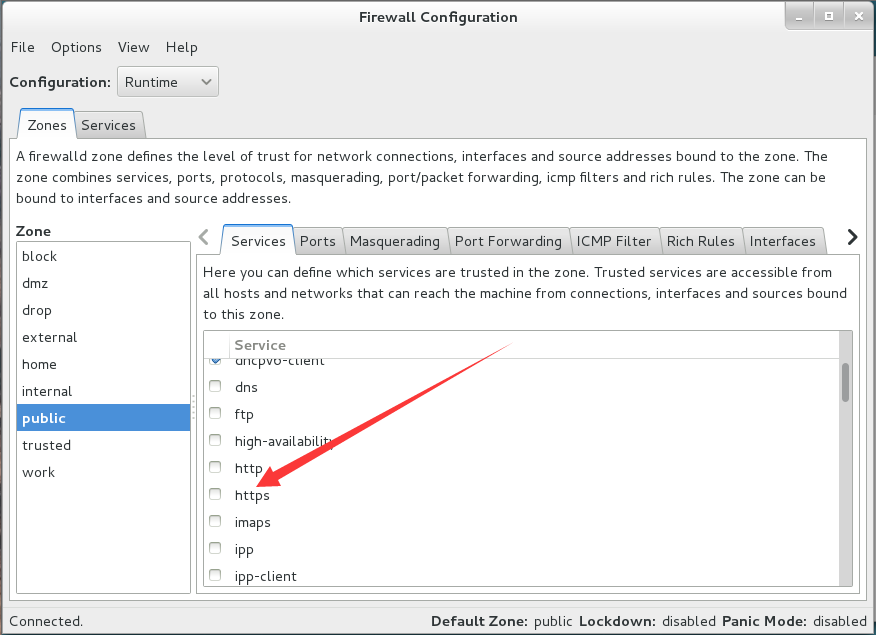Viewport: 876px width, 635px height.
Task: Switch to the Masquerading tab
Action: [394, 241]
